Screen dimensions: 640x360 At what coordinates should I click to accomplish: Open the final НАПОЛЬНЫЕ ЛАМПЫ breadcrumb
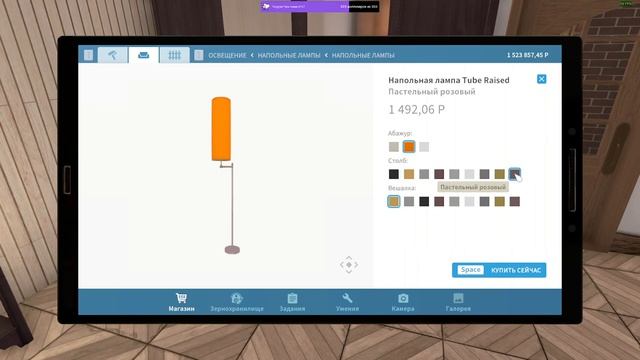[x=363, y=55]
